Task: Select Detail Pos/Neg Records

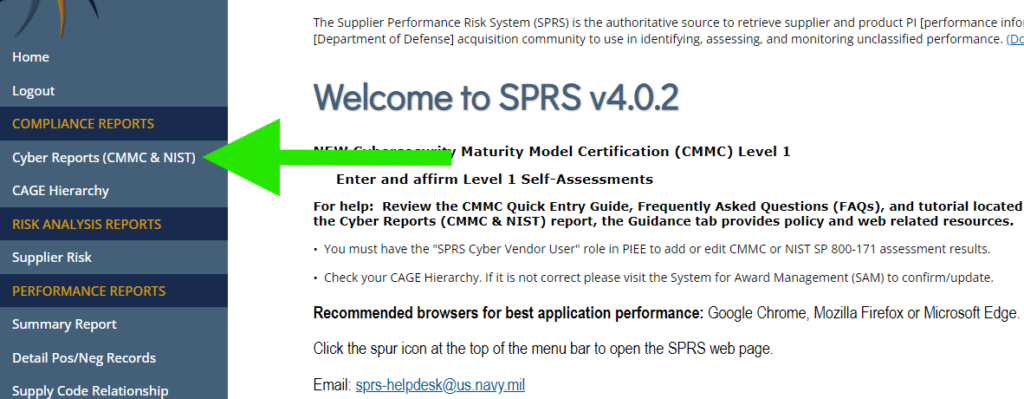Action: [84, 358]
